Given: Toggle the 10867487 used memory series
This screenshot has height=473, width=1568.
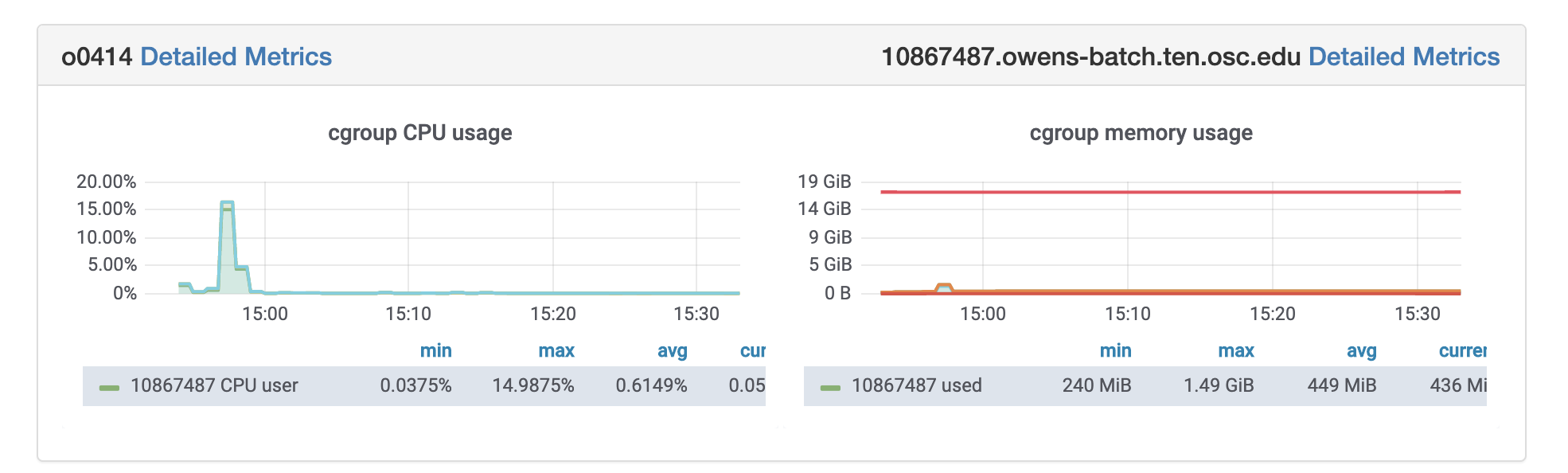Looking at the screenshot, I should point(916,385).
